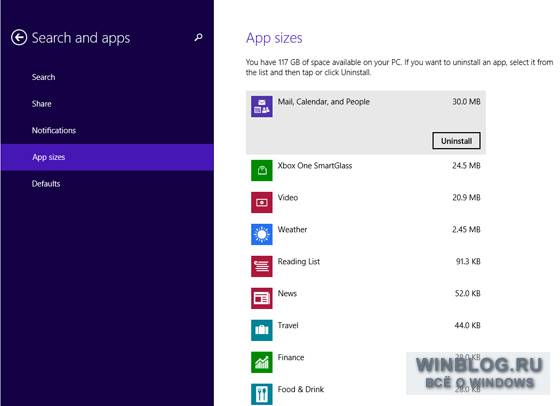Image resolution: width=560 pixels, height=406 pixels.
Task: Click the App sizes page heading
Action: point(274,38)
